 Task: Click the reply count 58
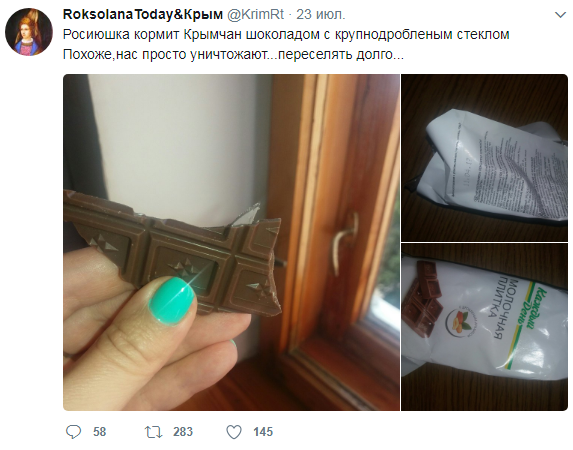(99, 432)
